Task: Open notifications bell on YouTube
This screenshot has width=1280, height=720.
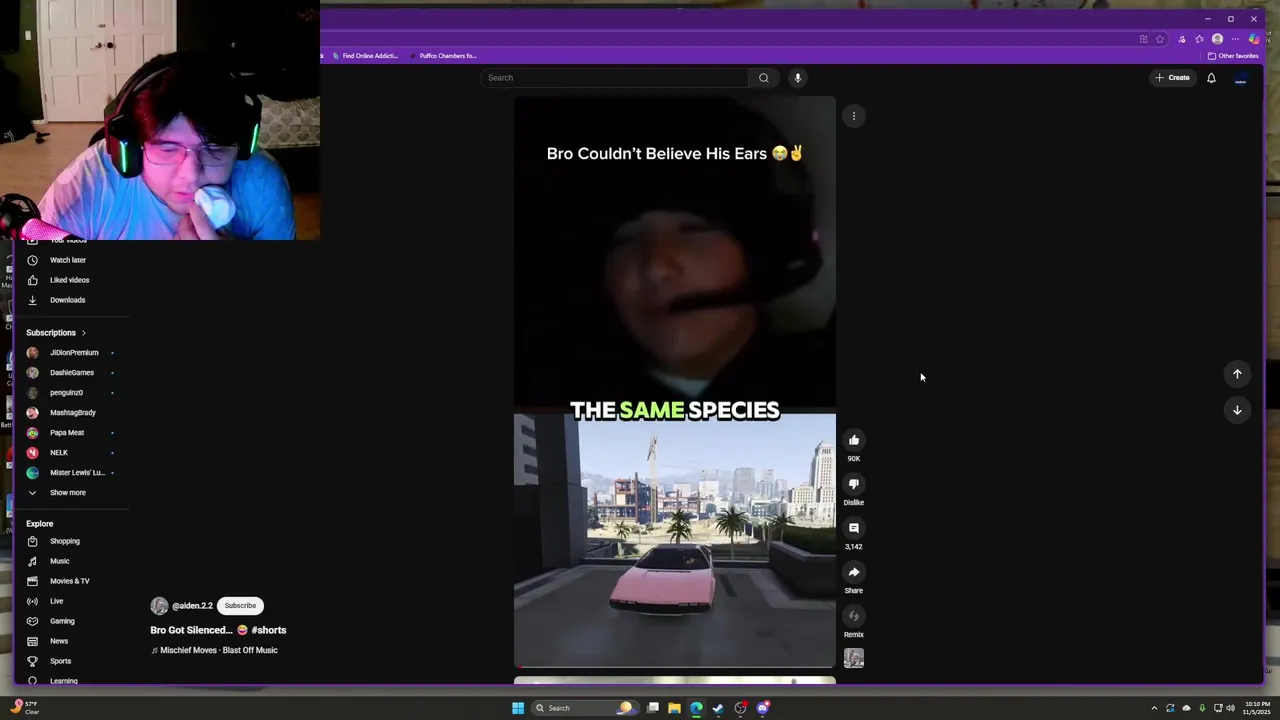Action: click(1211, 78)
